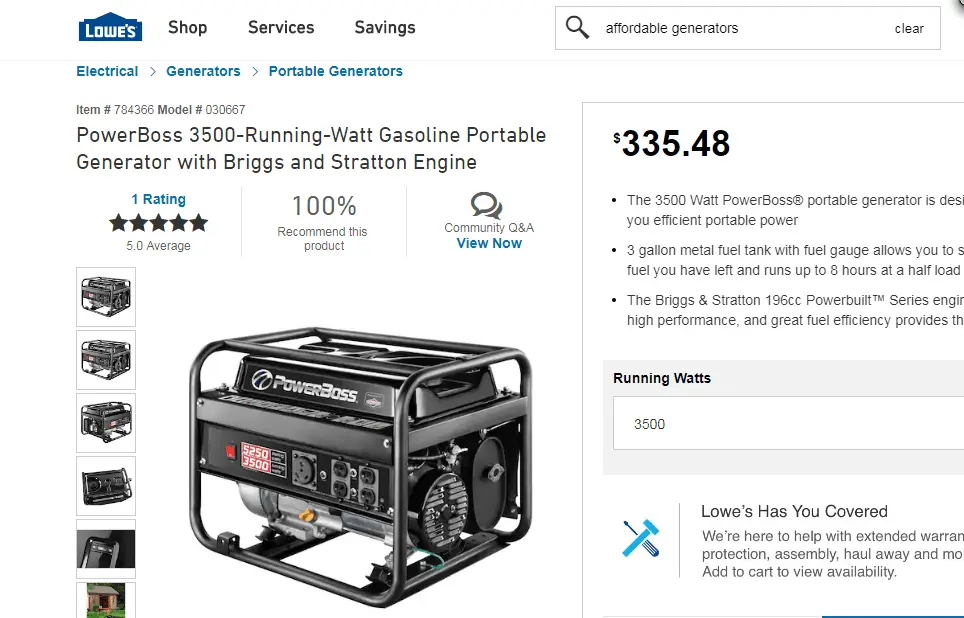Click the middle star of the 5.0 rating
The width and height of the screenshot is (964, 618).
coord(159,222)
